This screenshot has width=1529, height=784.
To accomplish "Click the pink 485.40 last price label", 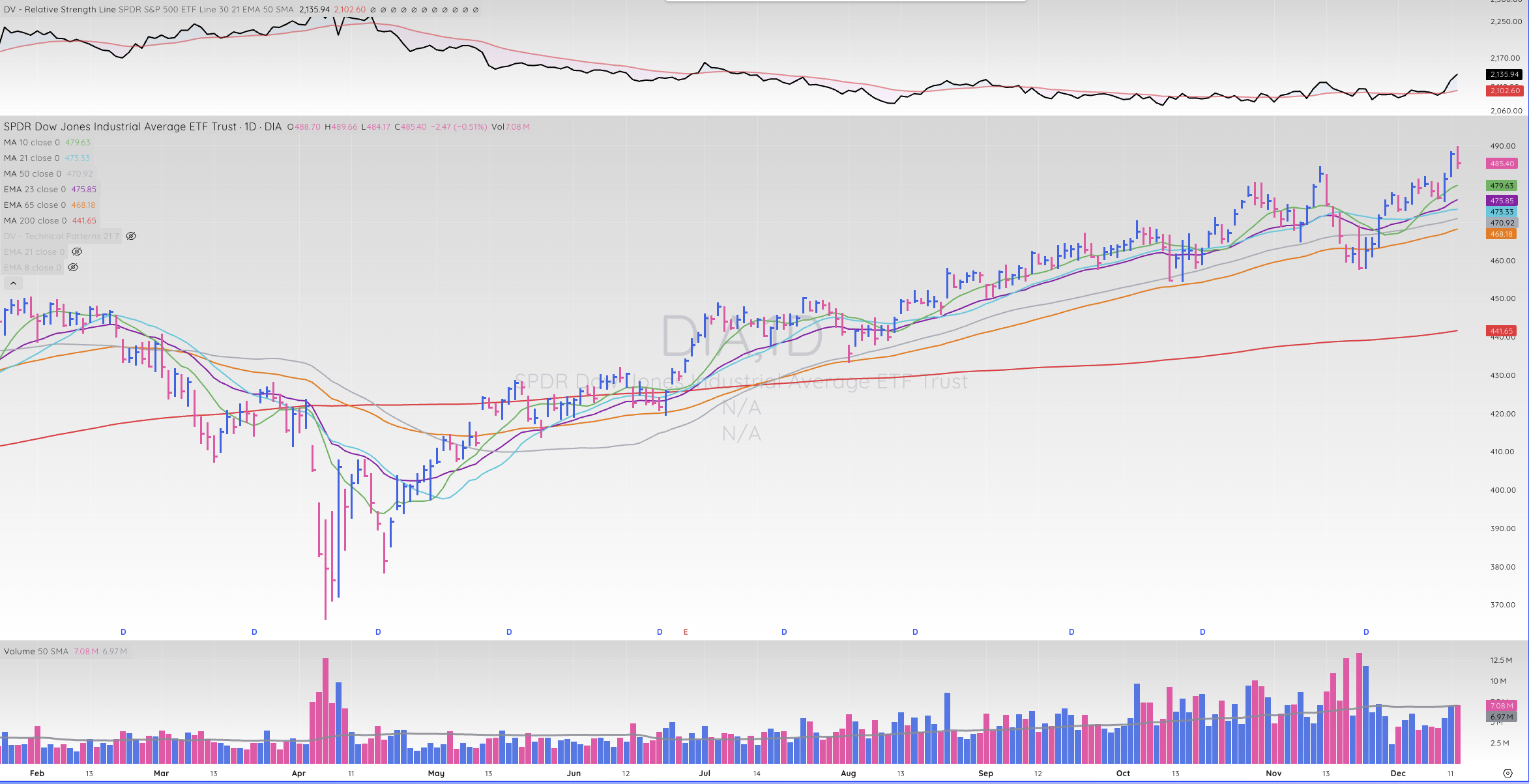I will 1502,164.
